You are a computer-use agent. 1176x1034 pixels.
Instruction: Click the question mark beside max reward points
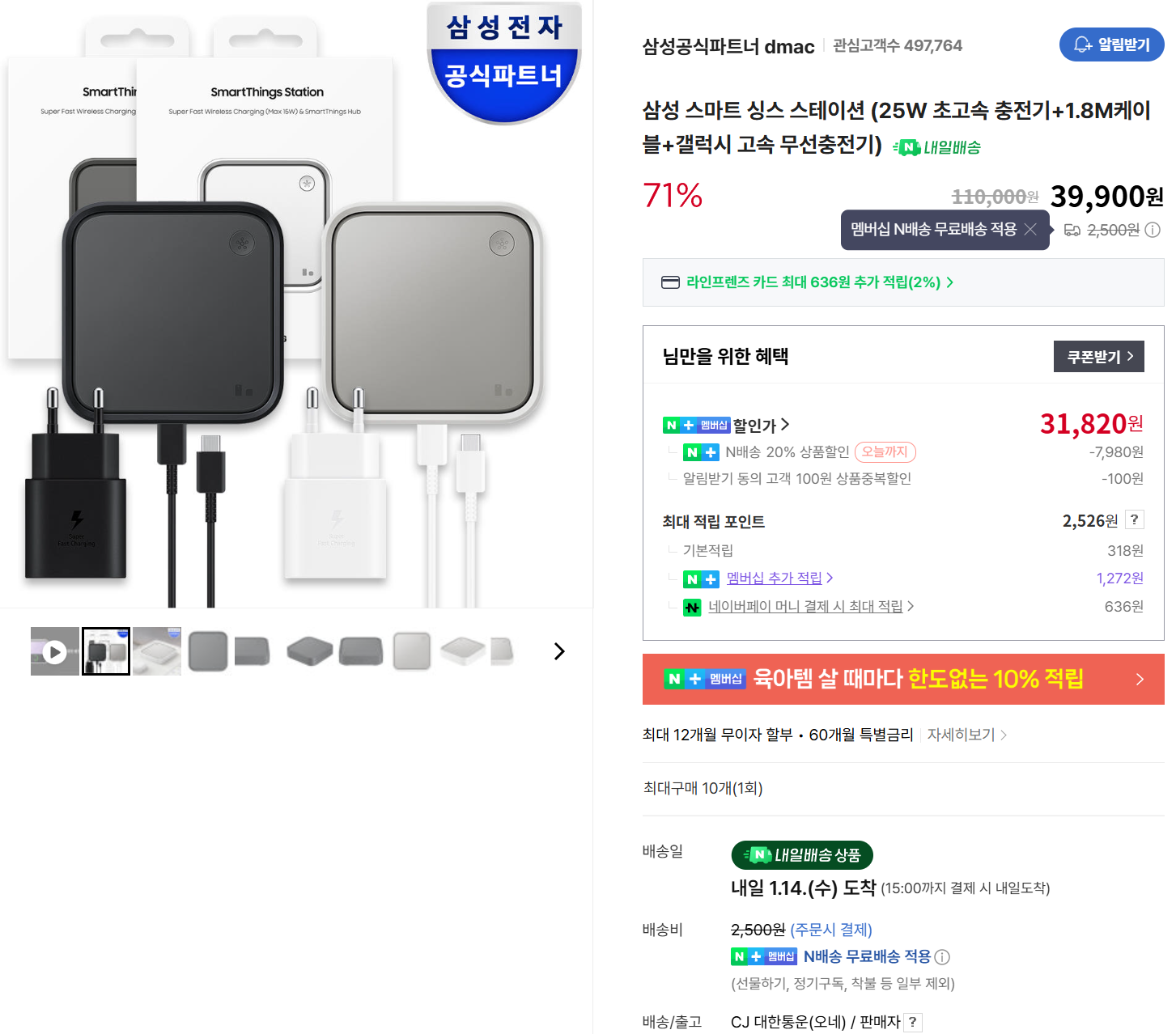1135,520
